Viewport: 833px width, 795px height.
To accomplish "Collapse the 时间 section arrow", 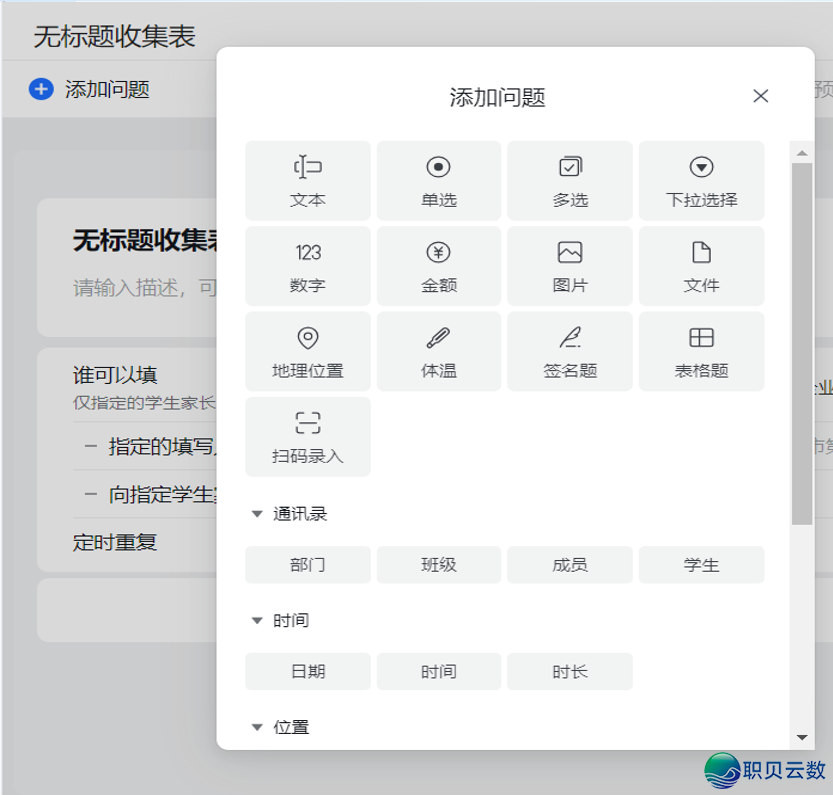I will pos(257,621).
